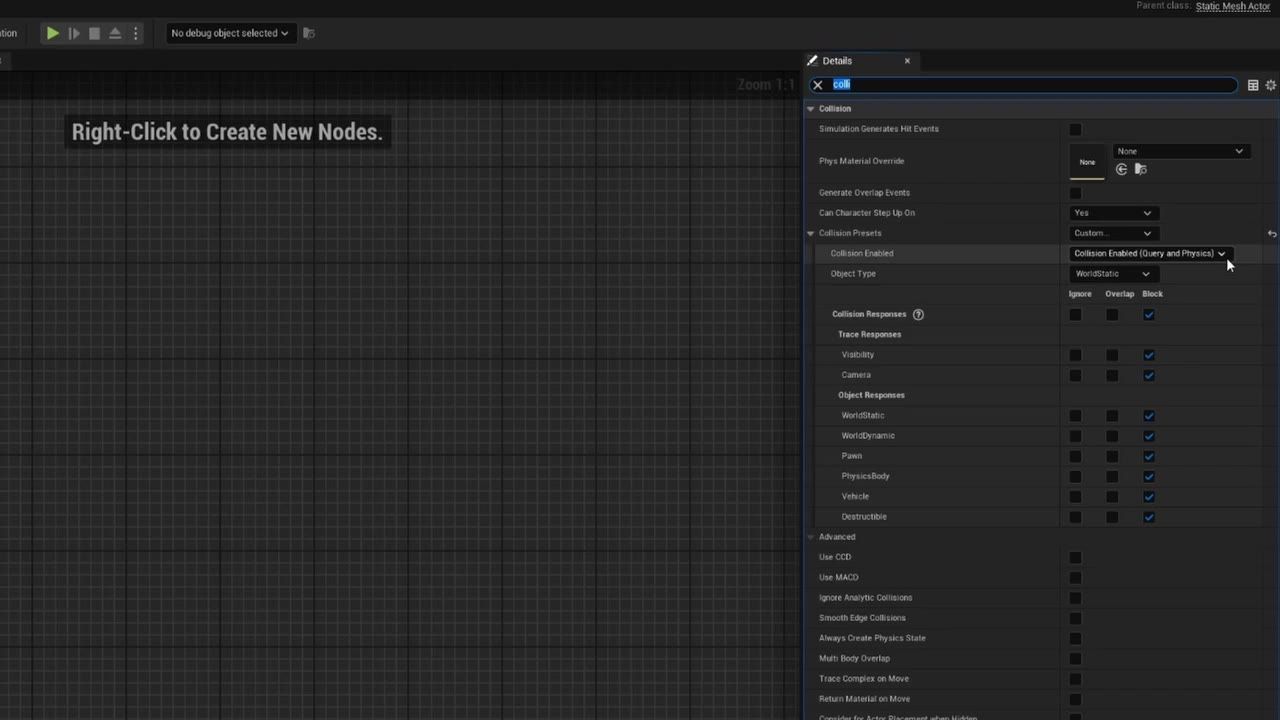The height and width of the screenshot is (720, 1280).
Task: Open the Object Type WorldStatic dropdown
Action: [x=1112, y=274]
